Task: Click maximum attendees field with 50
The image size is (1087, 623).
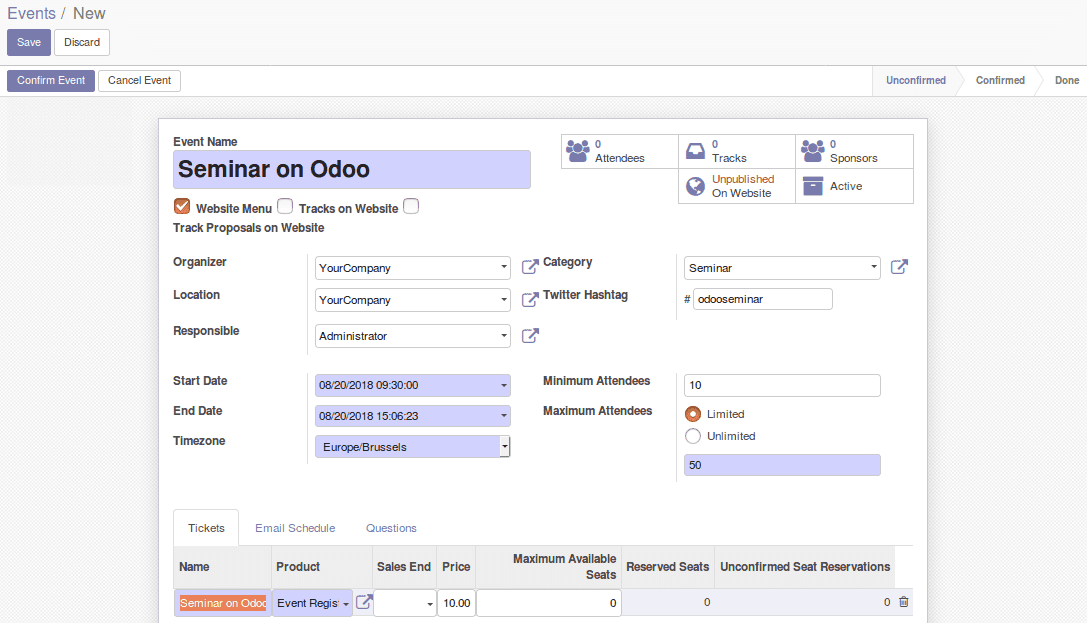Action: point(782,465)
